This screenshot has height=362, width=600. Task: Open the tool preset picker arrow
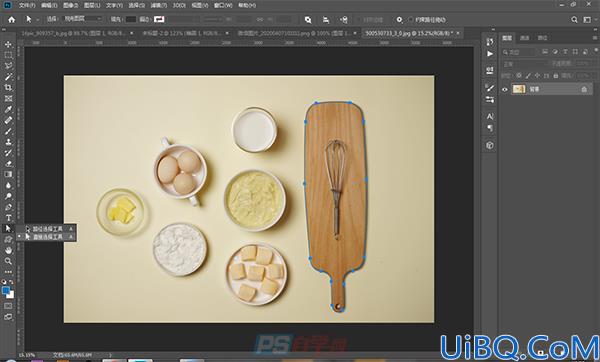[38, 19]
